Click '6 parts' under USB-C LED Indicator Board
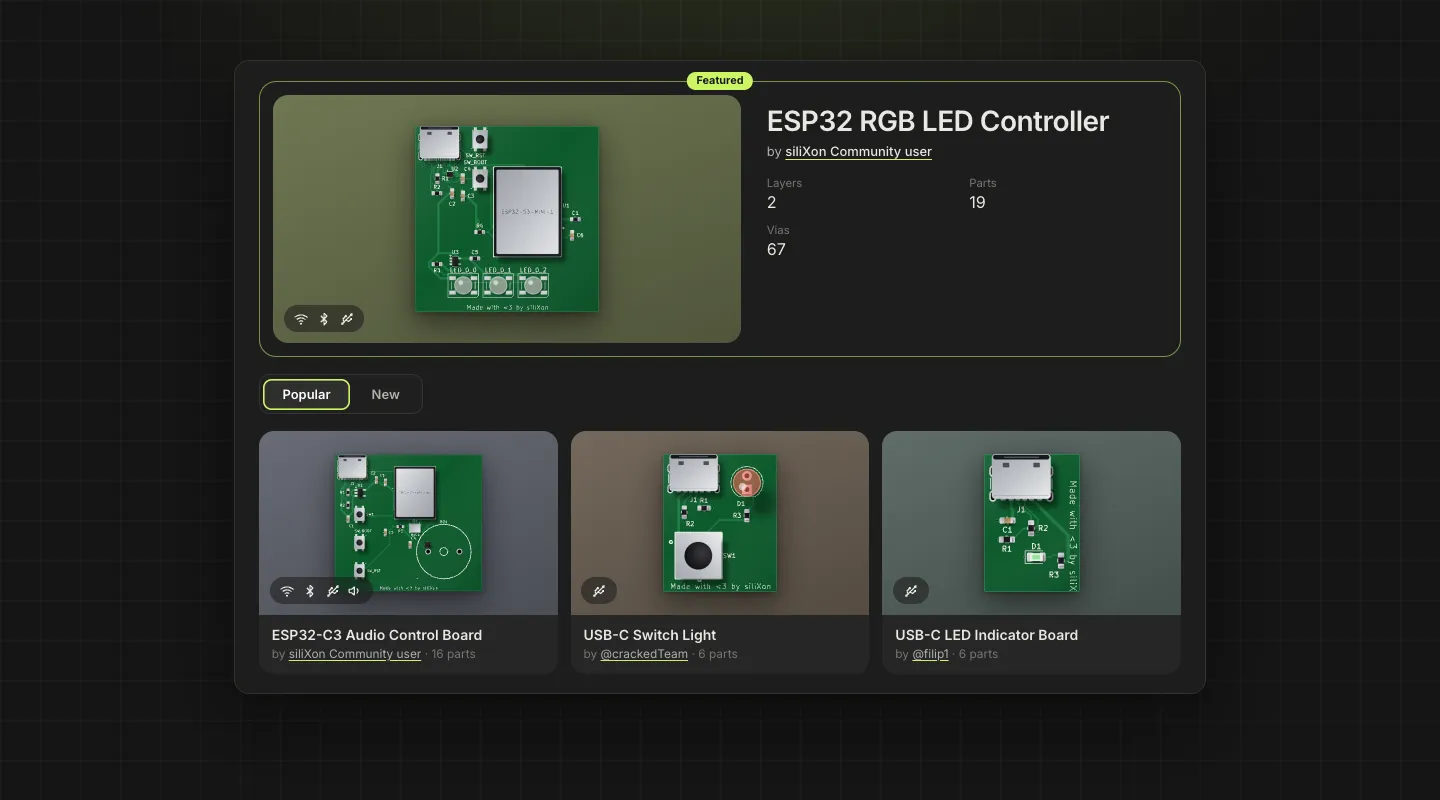Image resolution: width=1440 pixels, height=800 pixels. (978, 654)
